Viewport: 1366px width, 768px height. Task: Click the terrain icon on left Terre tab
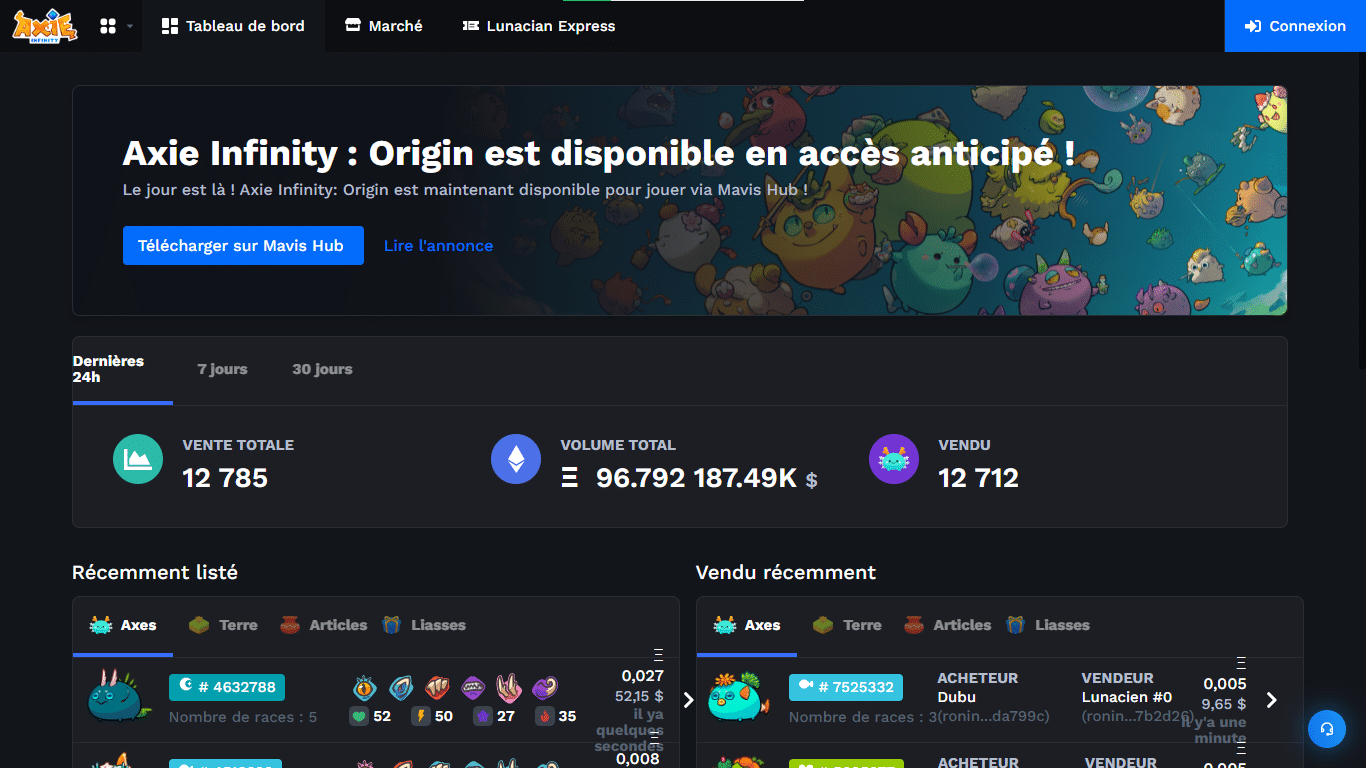[199, 625]
